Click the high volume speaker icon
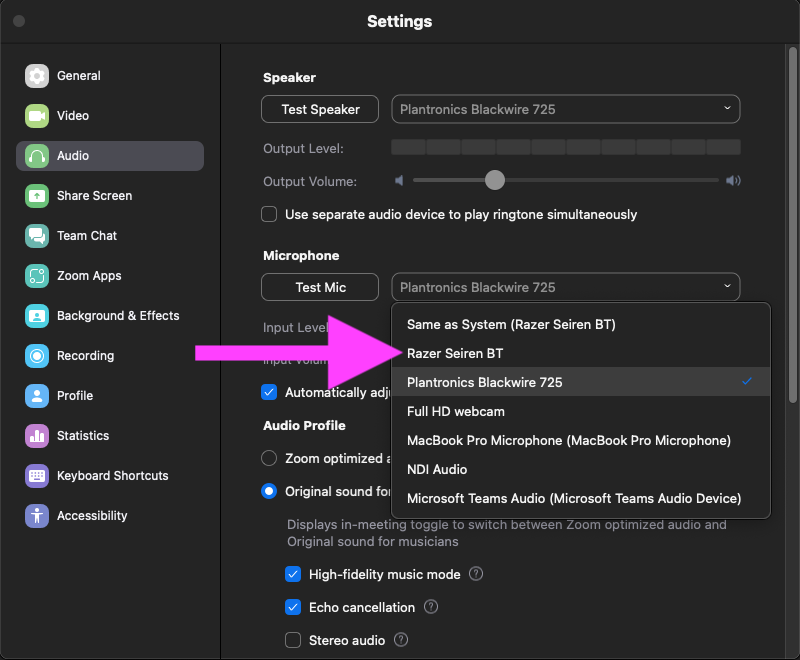This screenshot has height=660, width=800. click(733, 181)
